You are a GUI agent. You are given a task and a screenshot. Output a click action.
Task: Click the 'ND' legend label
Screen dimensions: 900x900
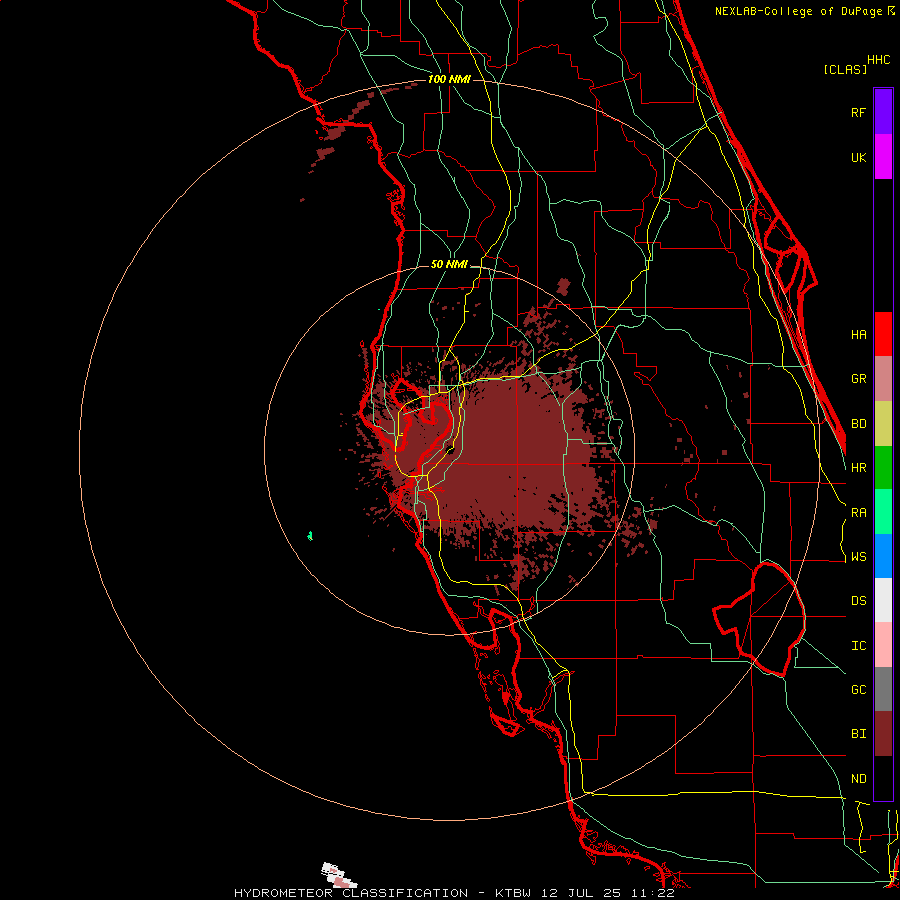coord(859,779)
